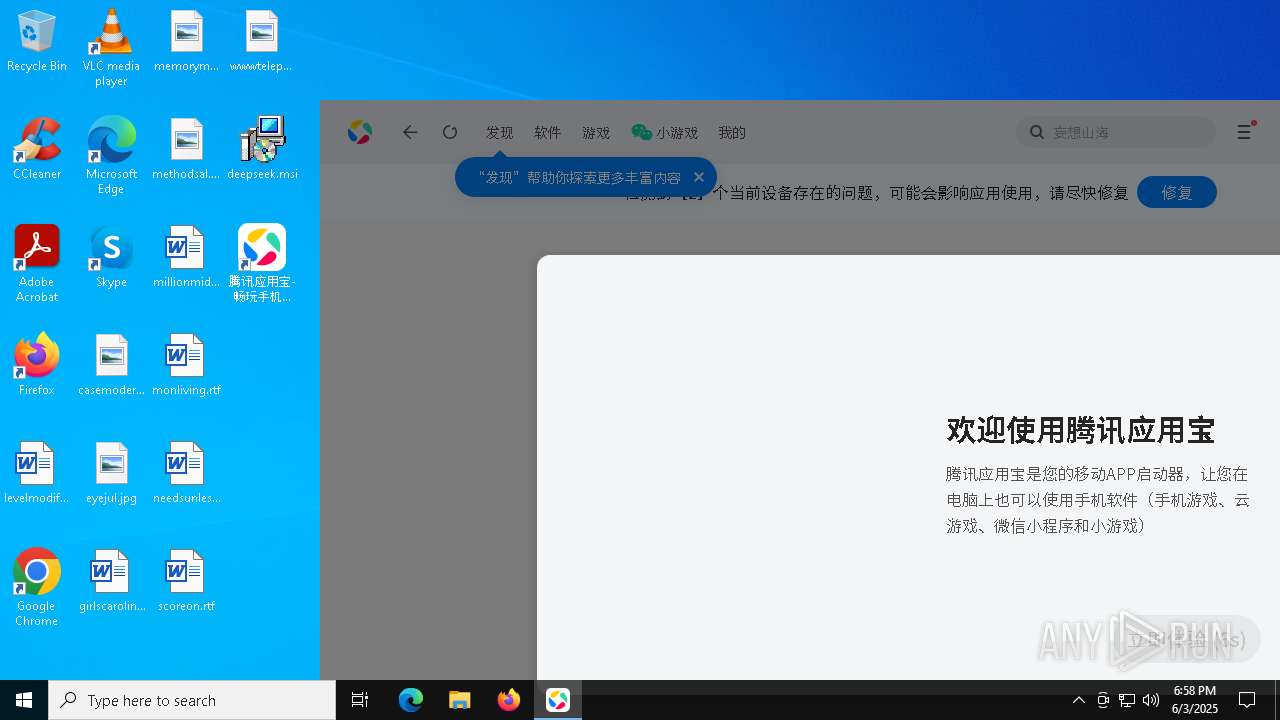
Task: Select the wwwtelep... image file on desktop
Action: pyautogui.click(x=261, y=41)
